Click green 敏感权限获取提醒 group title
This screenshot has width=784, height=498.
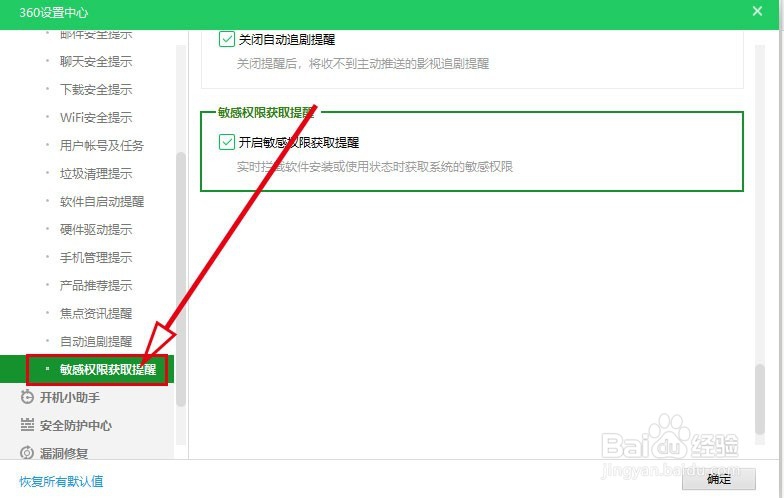pyautogui.click(x=266, y=112)
